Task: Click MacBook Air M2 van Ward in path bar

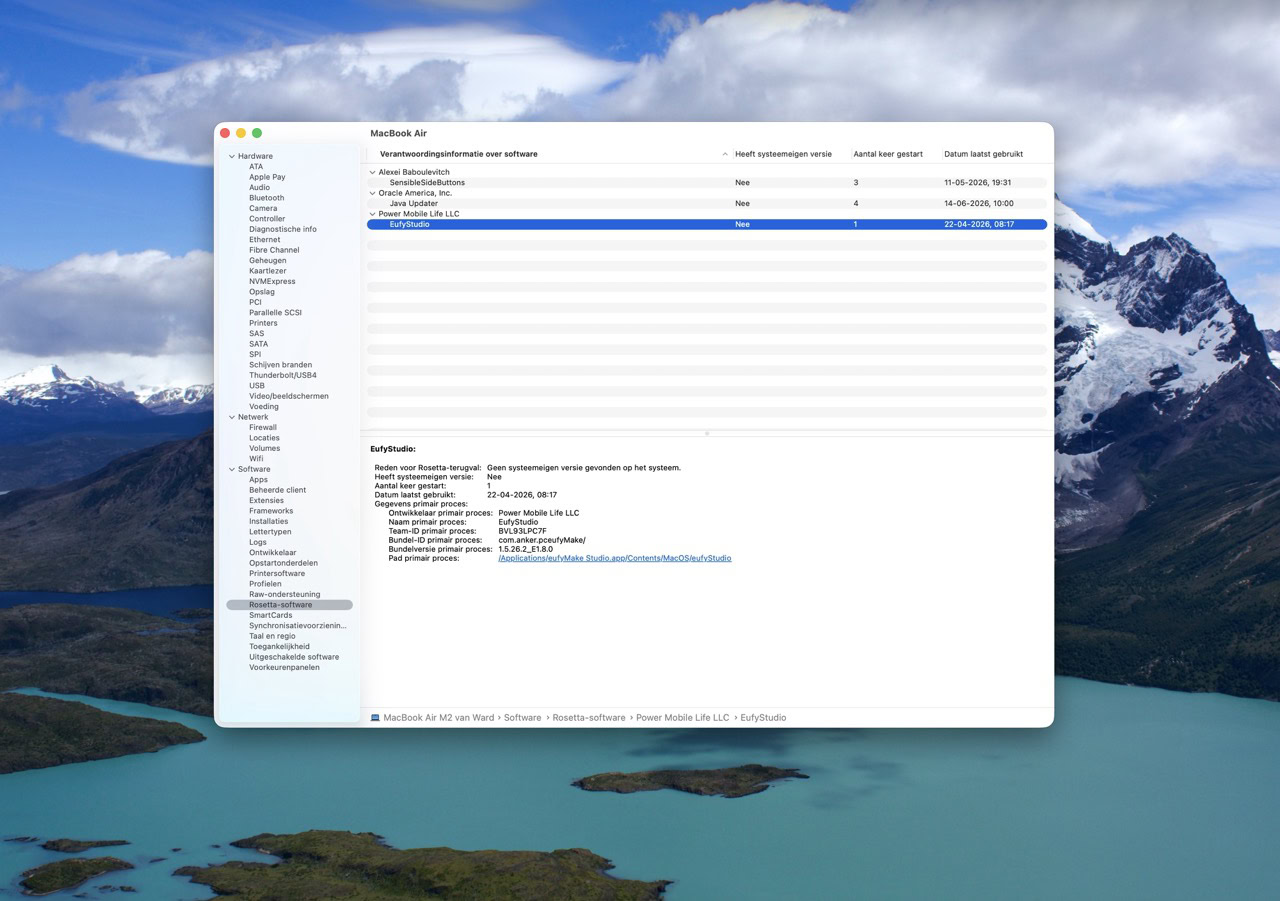Action: tap(433, 718)
